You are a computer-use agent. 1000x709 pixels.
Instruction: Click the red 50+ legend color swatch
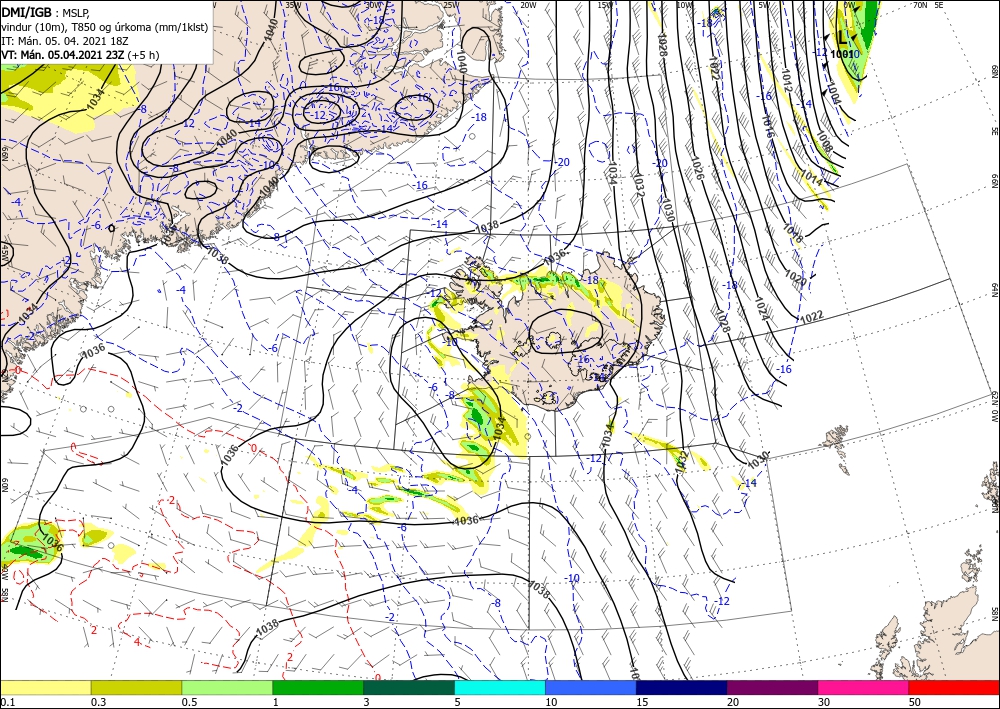[954, 687]
